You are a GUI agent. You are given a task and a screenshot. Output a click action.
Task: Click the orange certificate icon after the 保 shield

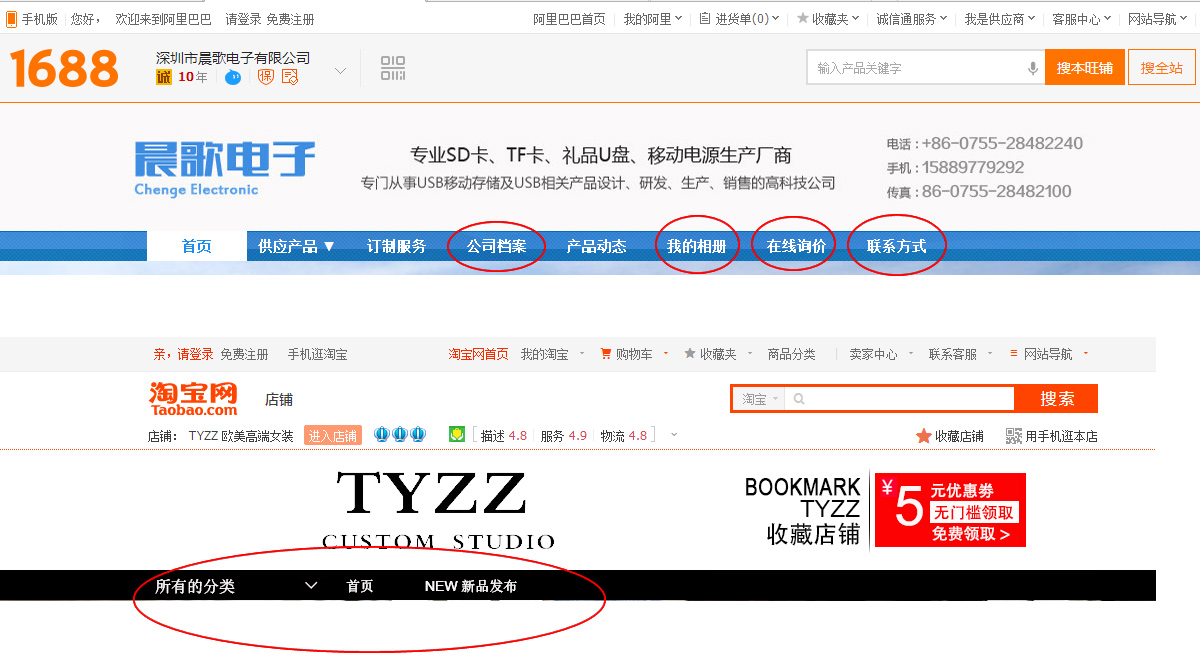(x=290, y=77)
